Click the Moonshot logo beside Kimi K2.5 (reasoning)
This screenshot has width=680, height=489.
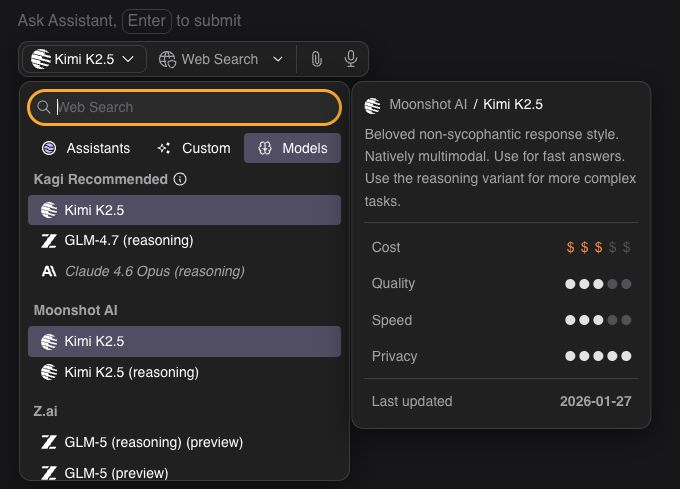click(x=49, y=372)
